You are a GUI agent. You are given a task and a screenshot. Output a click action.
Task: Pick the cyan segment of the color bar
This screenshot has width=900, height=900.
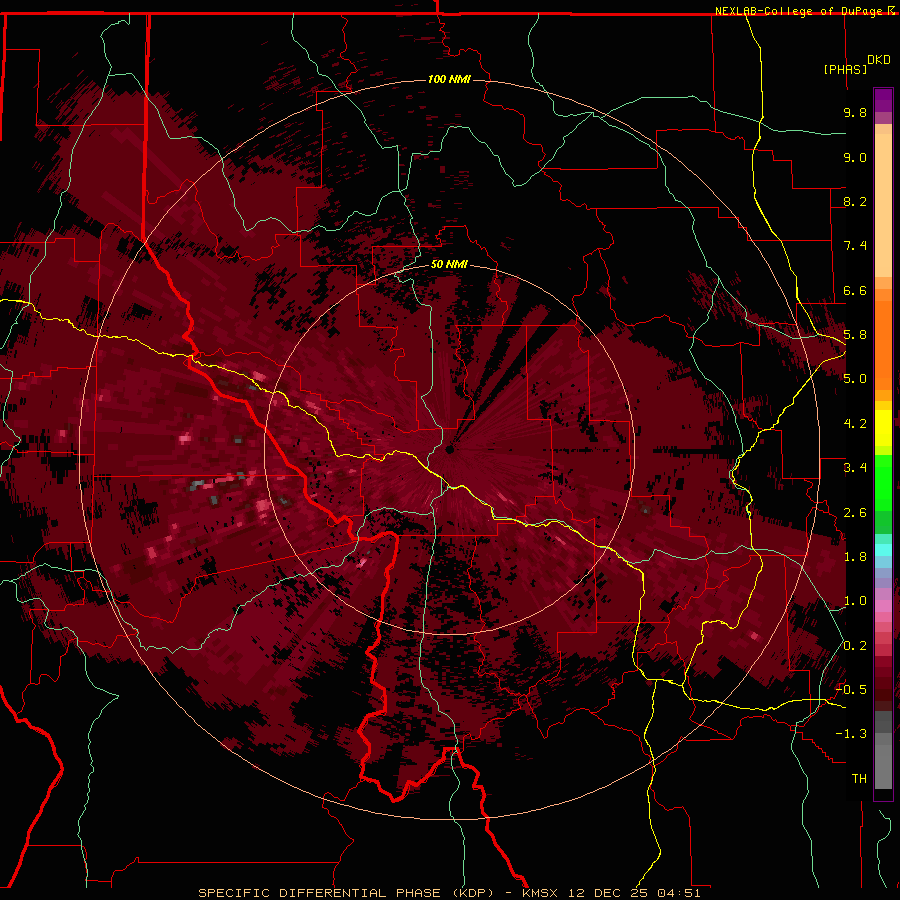tap(883, 550)
